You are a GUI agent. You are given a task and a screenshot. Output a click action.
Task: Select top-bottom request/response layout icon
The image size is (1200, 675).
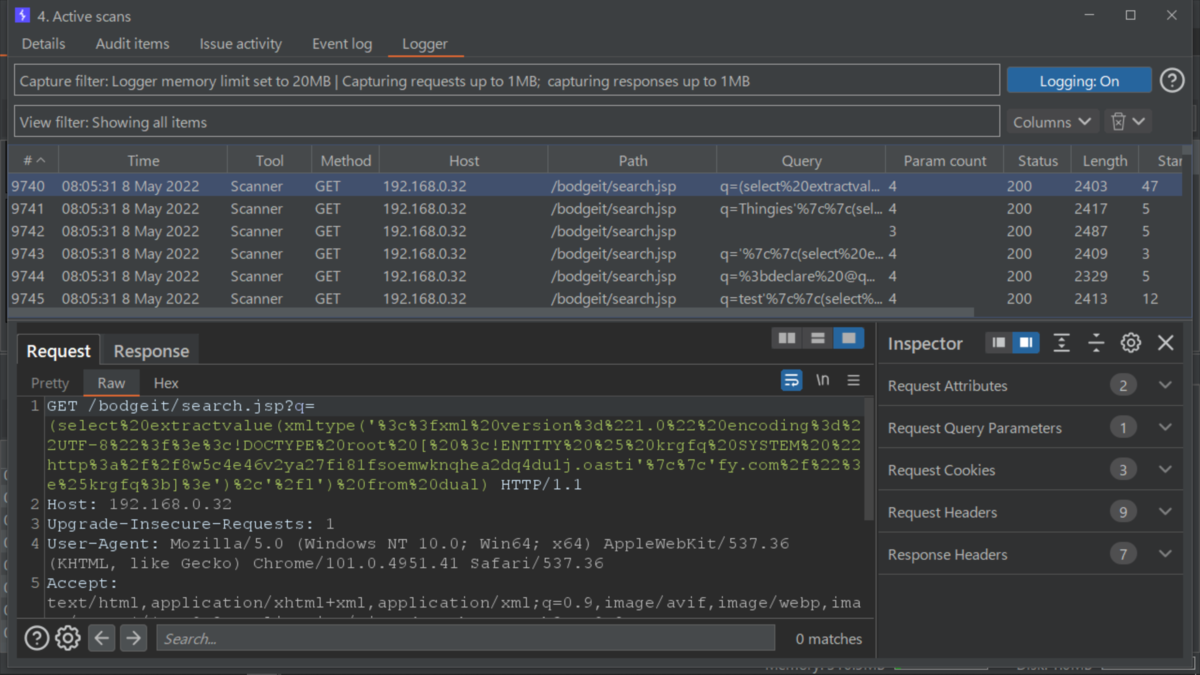point(818,339)
